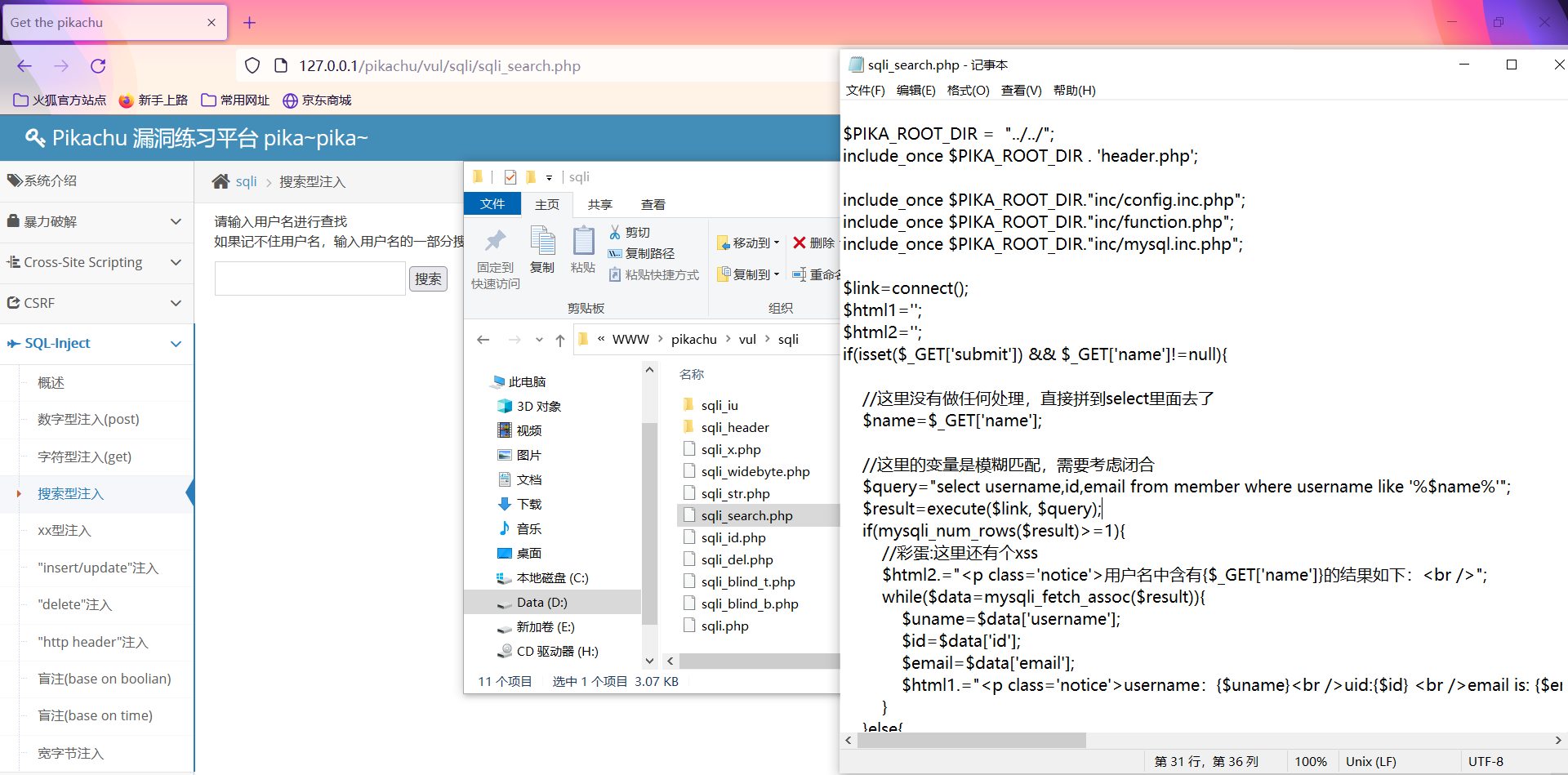Viewport: 1568px width, 775px height.
Task: Click the browser forward arrow
Action: (61, 66)
